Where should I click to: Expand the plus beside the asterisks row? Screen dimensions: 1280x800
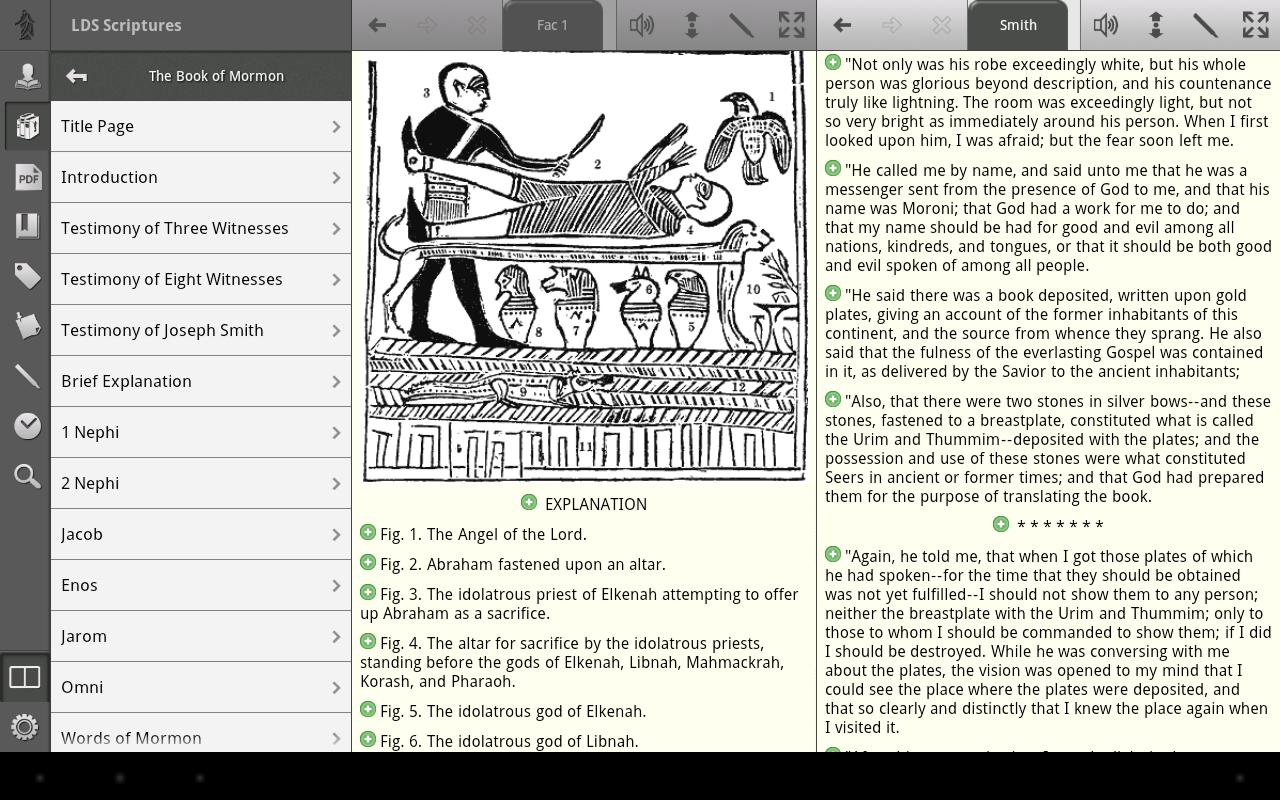[1001, 523]
